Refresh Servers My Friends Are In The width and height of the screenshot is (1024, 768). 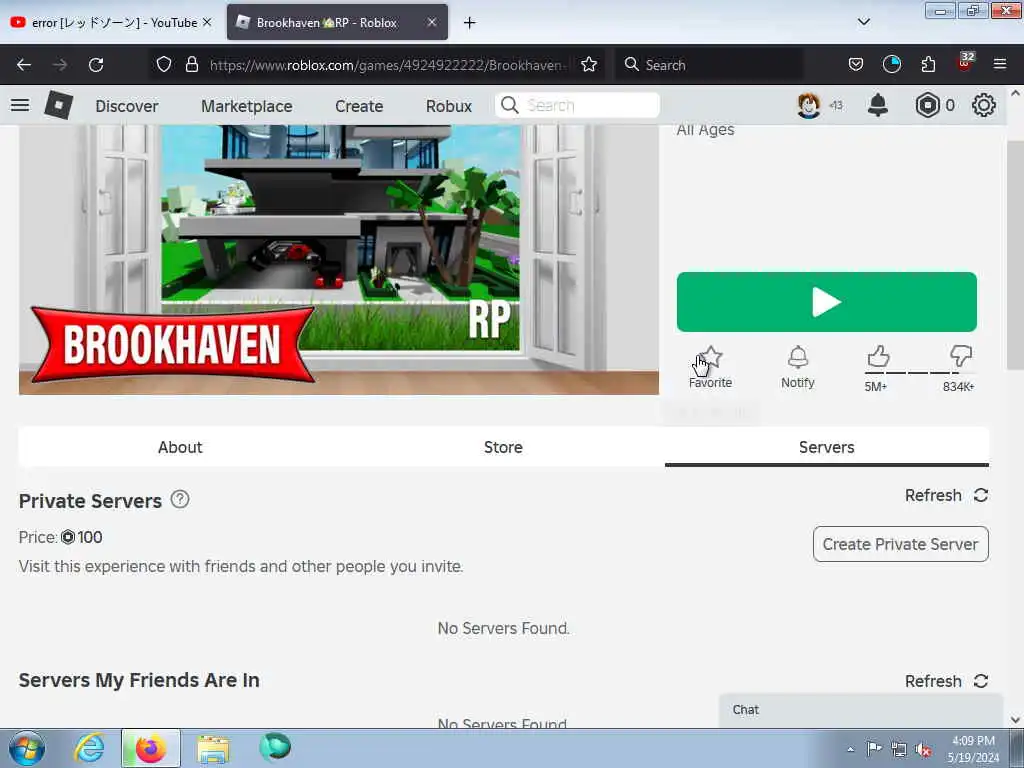click(x=946, y=681)
